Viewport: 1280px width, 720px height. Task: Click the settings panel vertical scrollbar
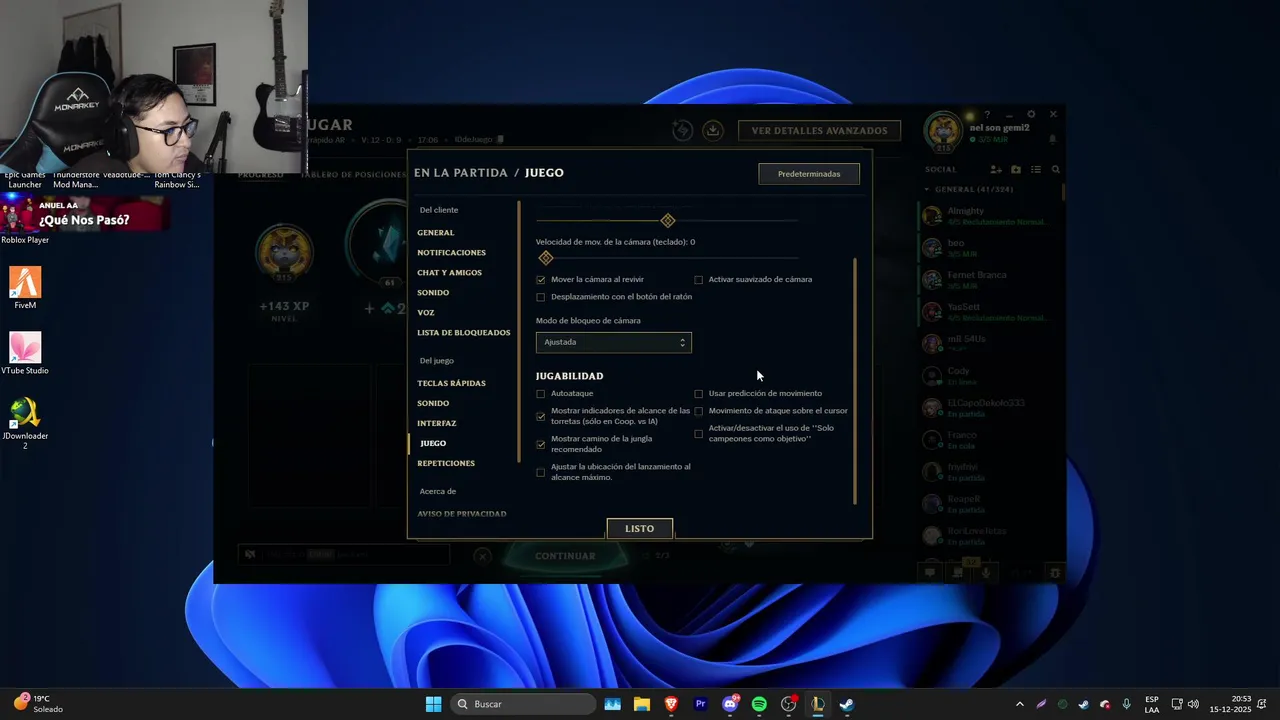[855, 380]
